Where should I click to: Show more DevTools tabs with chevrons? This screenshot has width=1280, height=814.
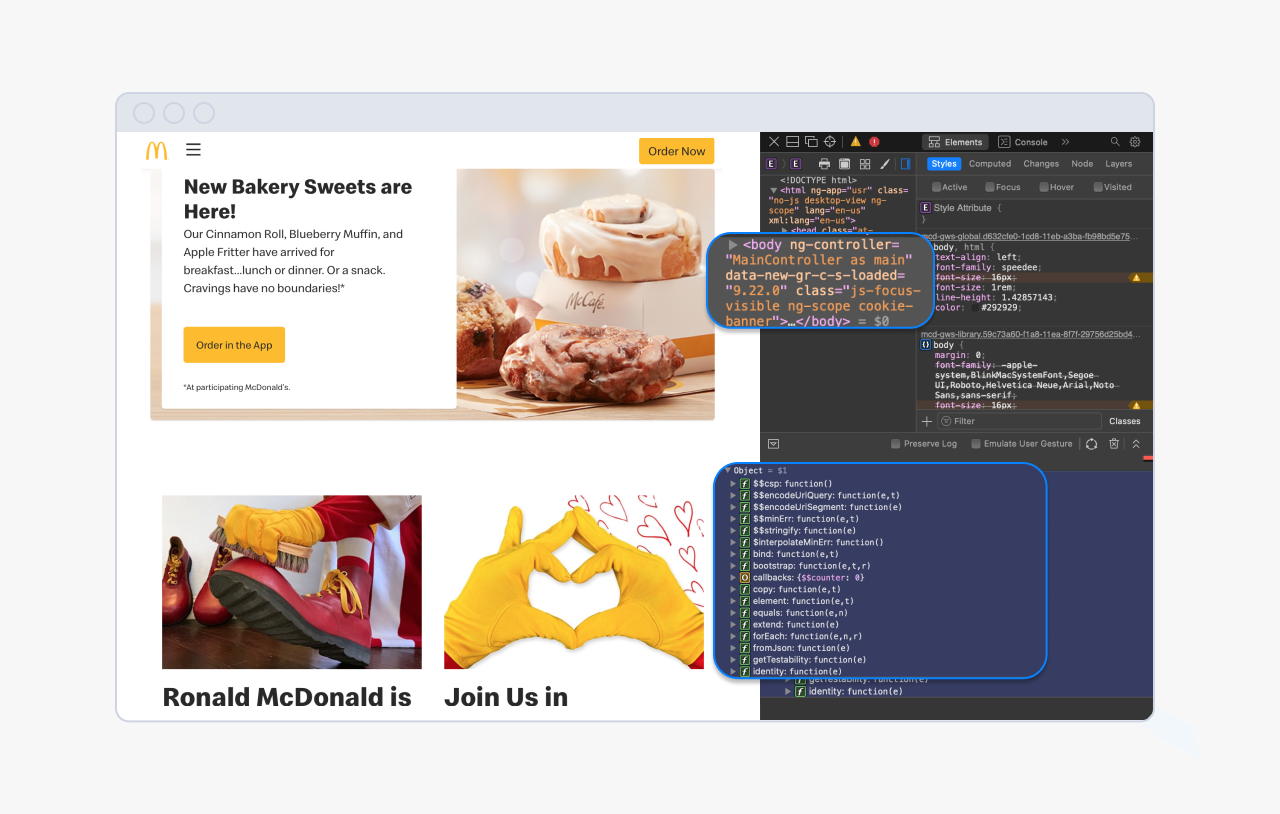pos(1065,142)
